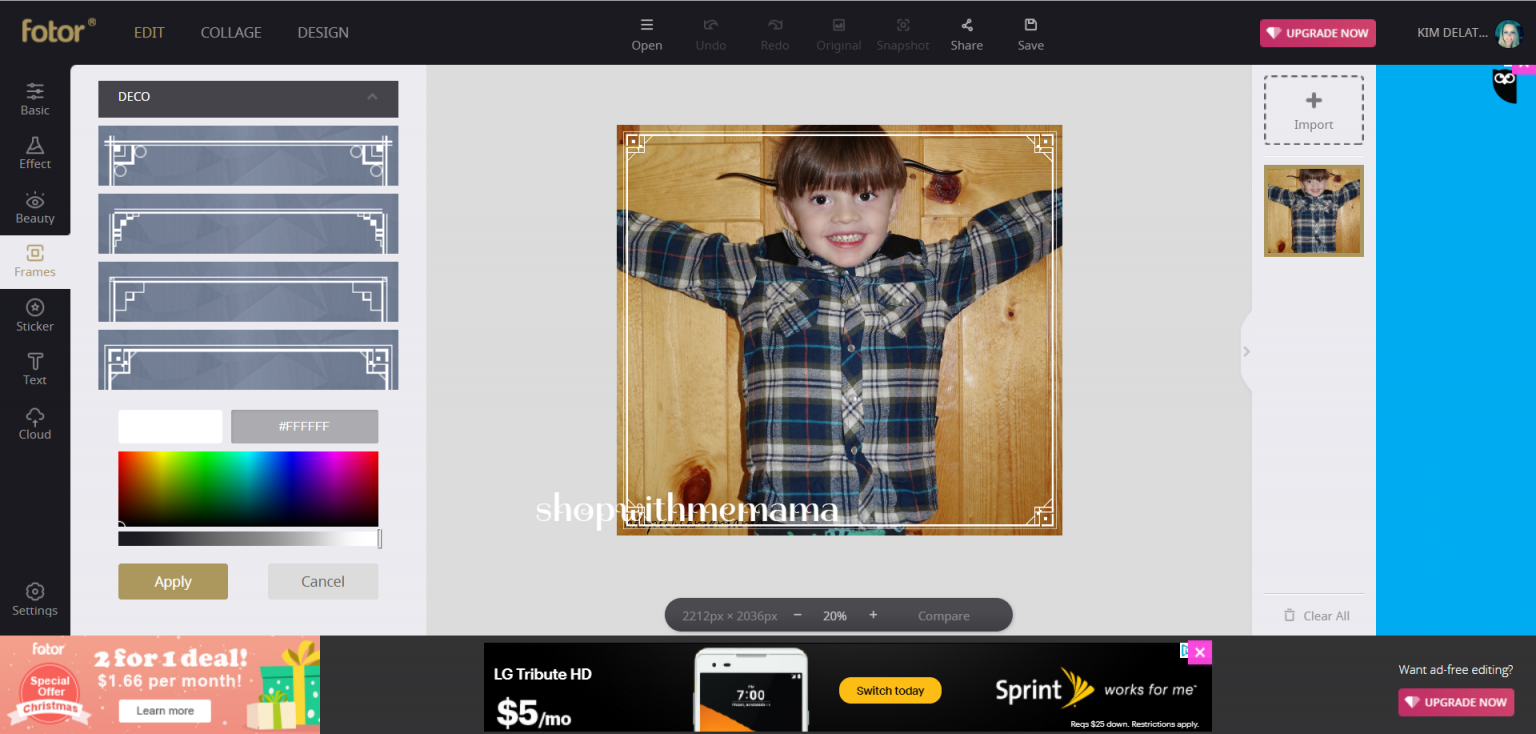Pick a color from the spectrum picker
Viewport: 1536px width, 734px height.
248,489
